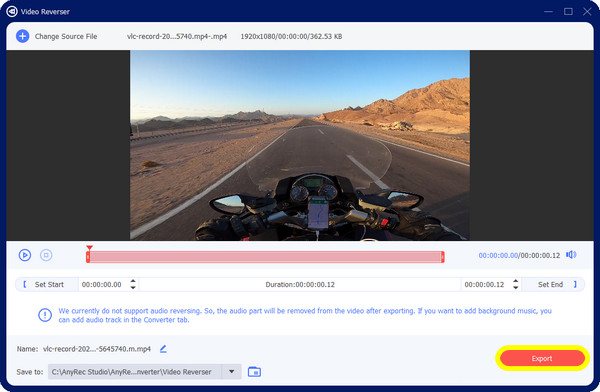The height and width of the screenshot is (392, 600).
Task: Click the blue plus Change Source File icon
Action: pyautogui.click(x=22, y=36)
